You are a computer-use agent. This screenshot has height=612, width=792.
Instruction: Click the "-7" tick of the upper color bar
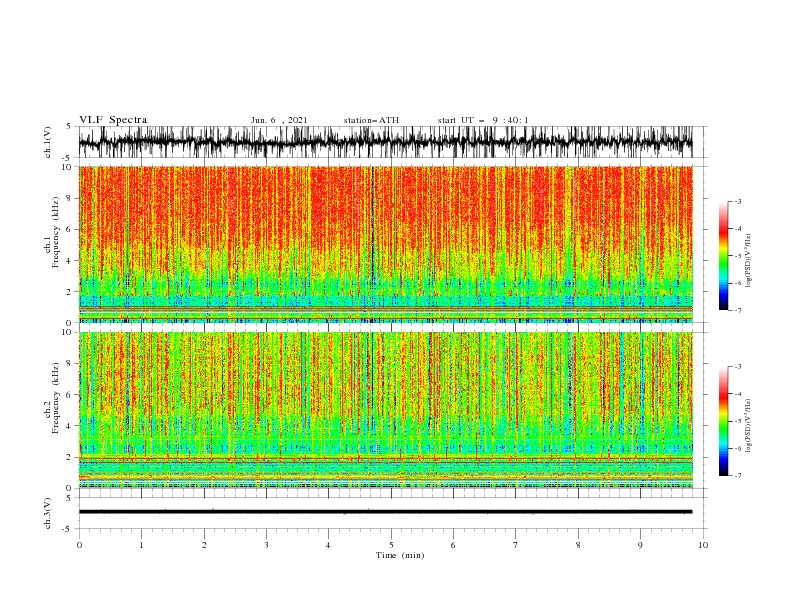tap(738, 310)
